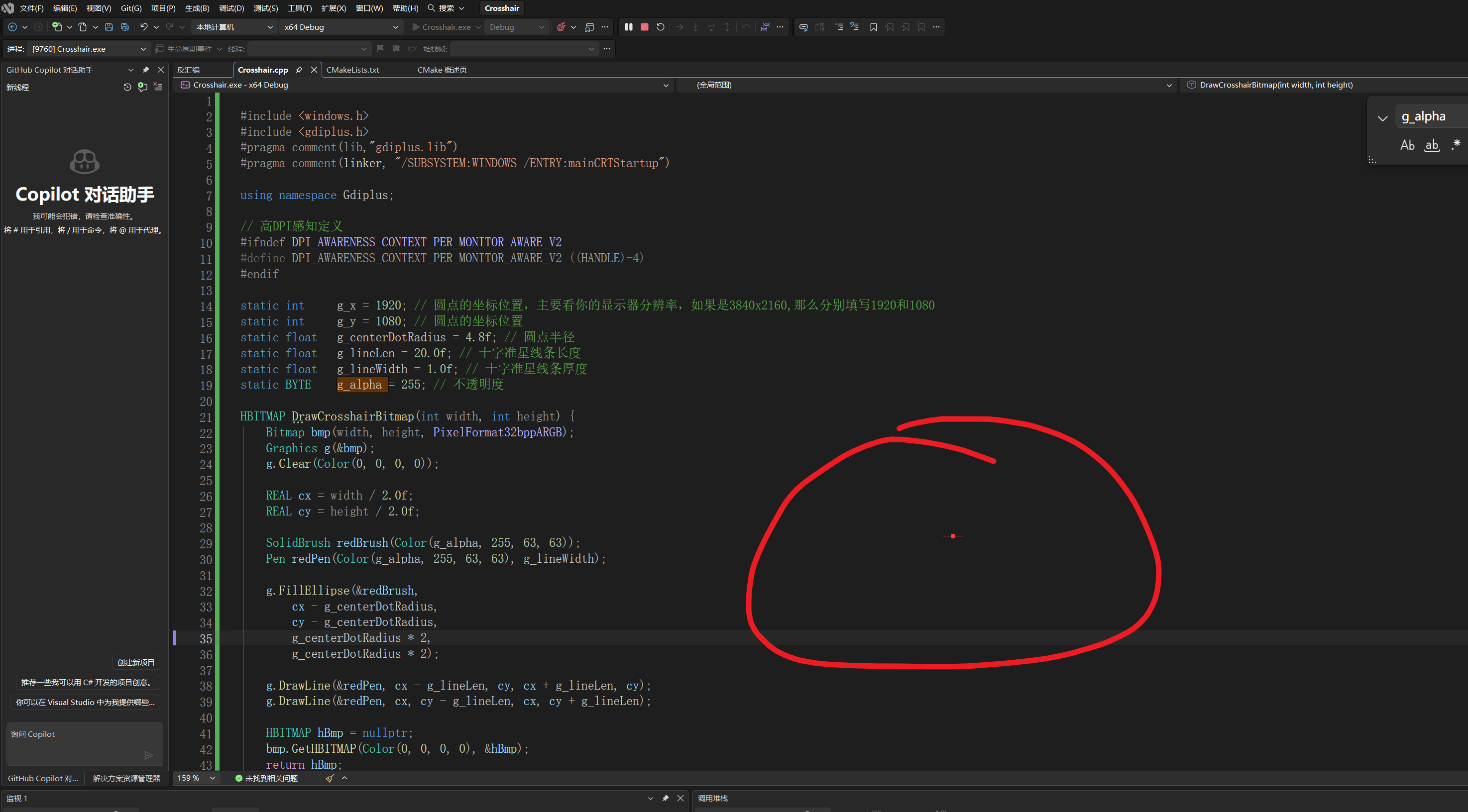Click the Live Share / browser link icon
Viewport: 1468px width, 812px height.
pos(589,27)
